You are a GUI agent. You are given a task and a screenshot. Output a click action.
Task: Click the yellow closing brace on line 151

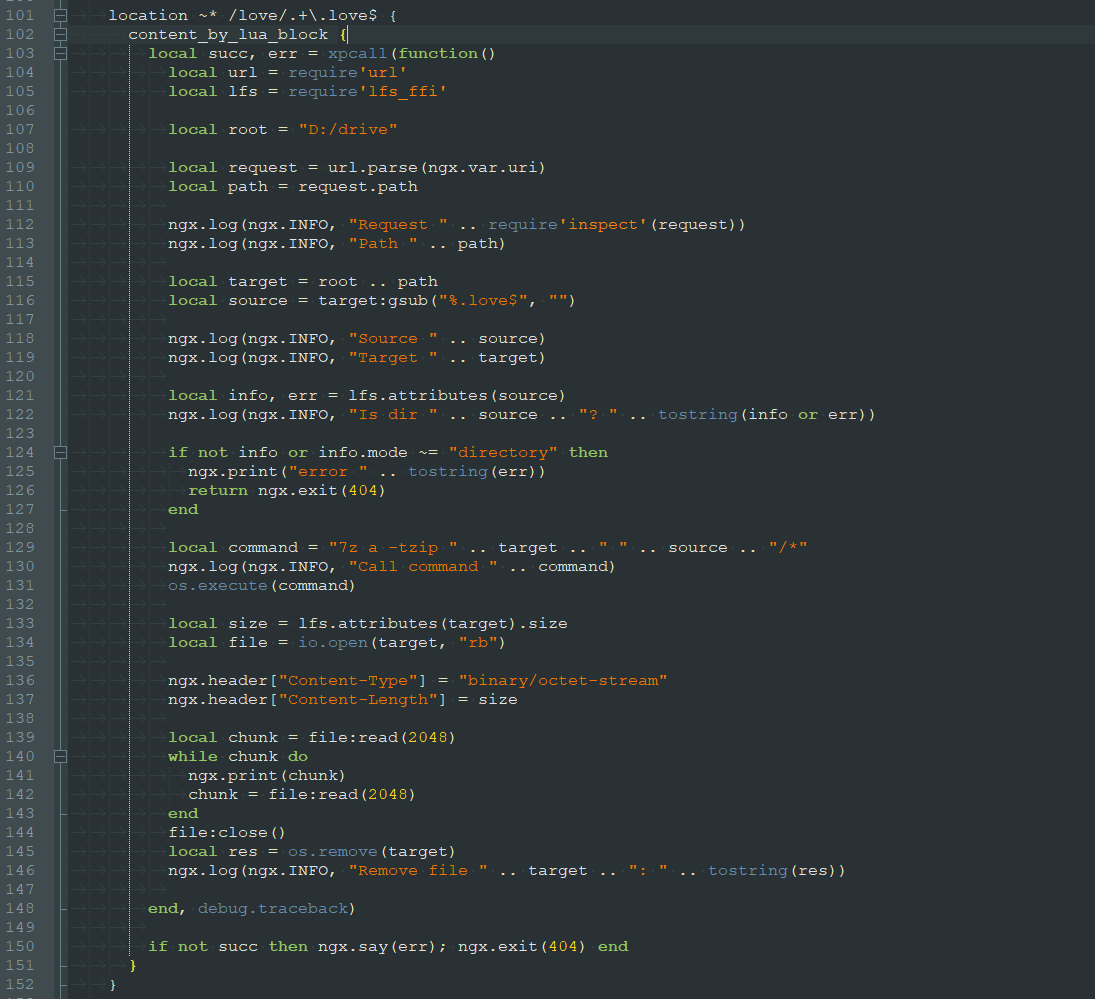pyautogui.click(x=133, y=965)
